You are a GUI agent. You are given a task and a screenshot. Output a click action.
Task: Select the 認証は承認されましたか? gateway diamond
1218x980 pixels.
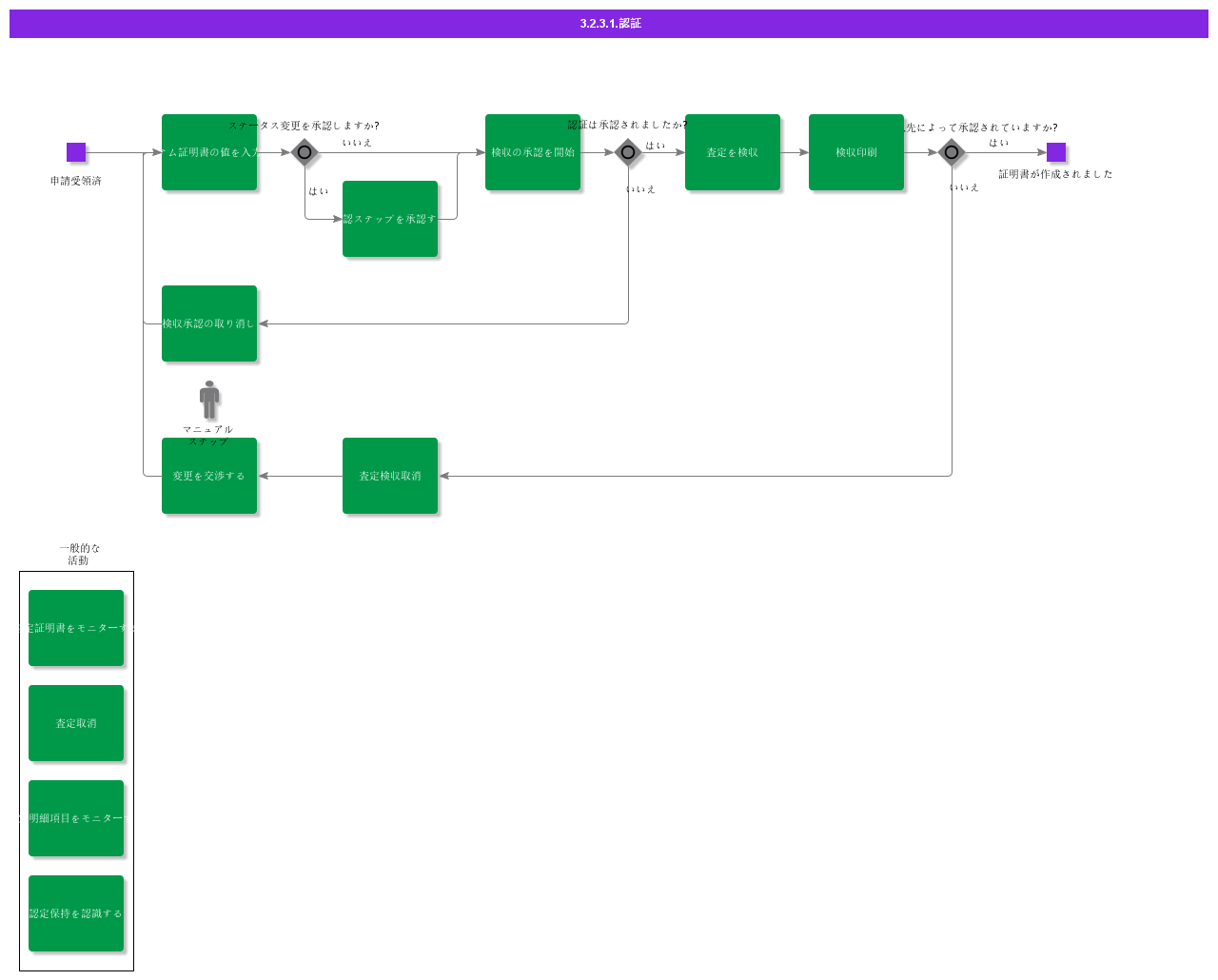(628, 152)
